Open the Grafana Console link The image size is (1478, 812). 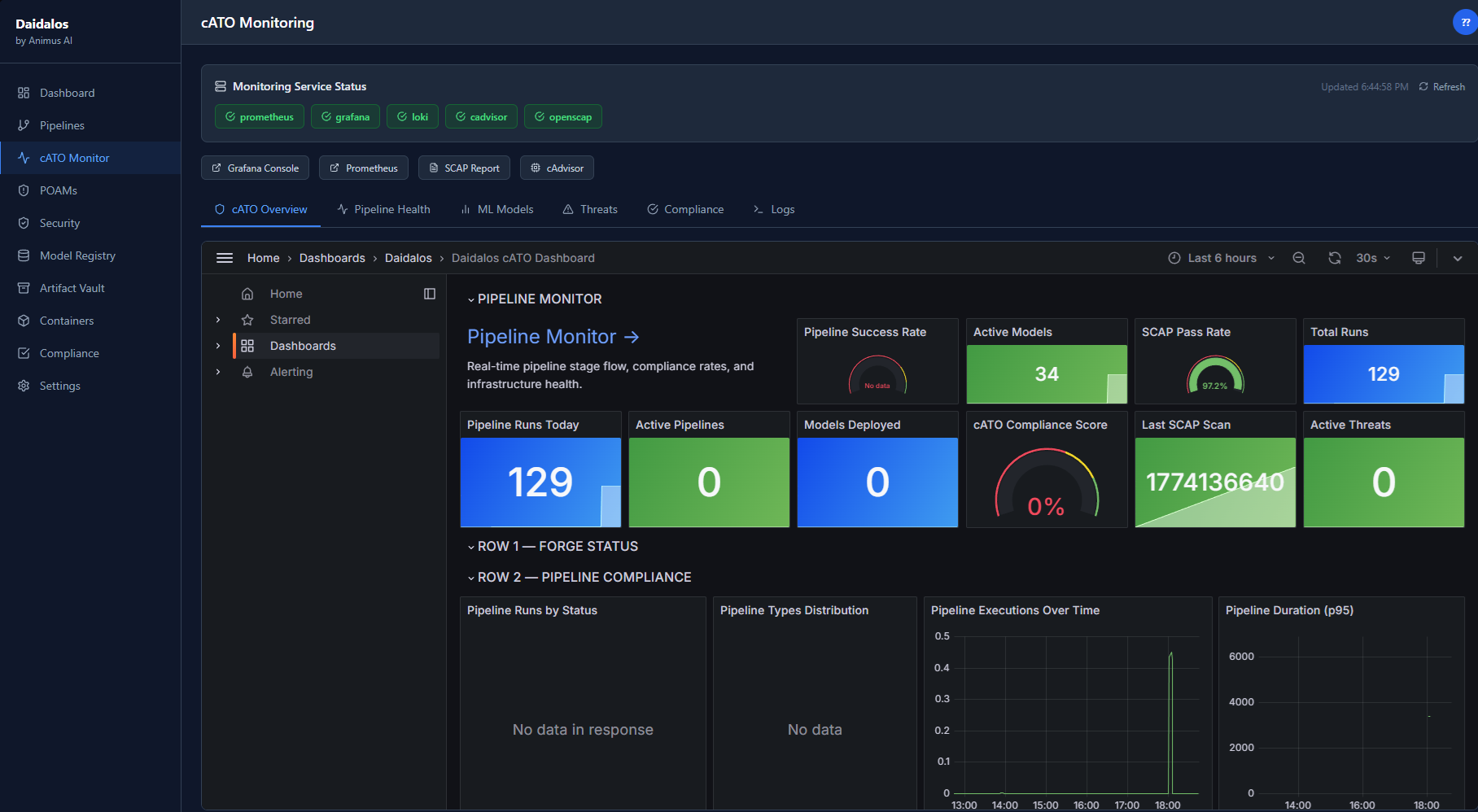point(255,168)
